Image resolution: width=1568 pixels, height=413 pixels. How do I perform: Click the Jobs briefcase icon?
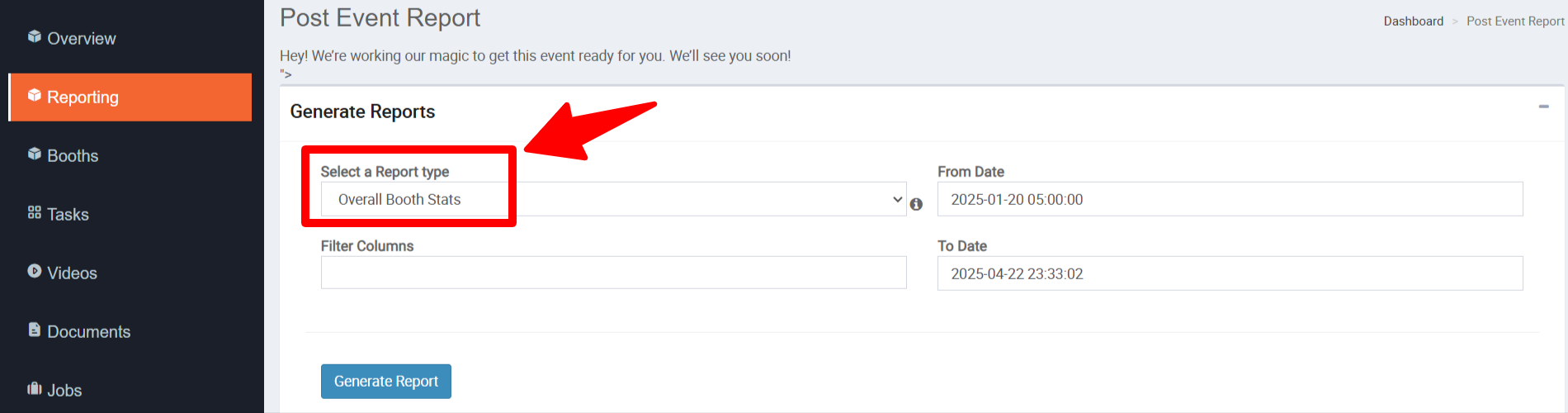pyautogui.click(x=34, y=388)
